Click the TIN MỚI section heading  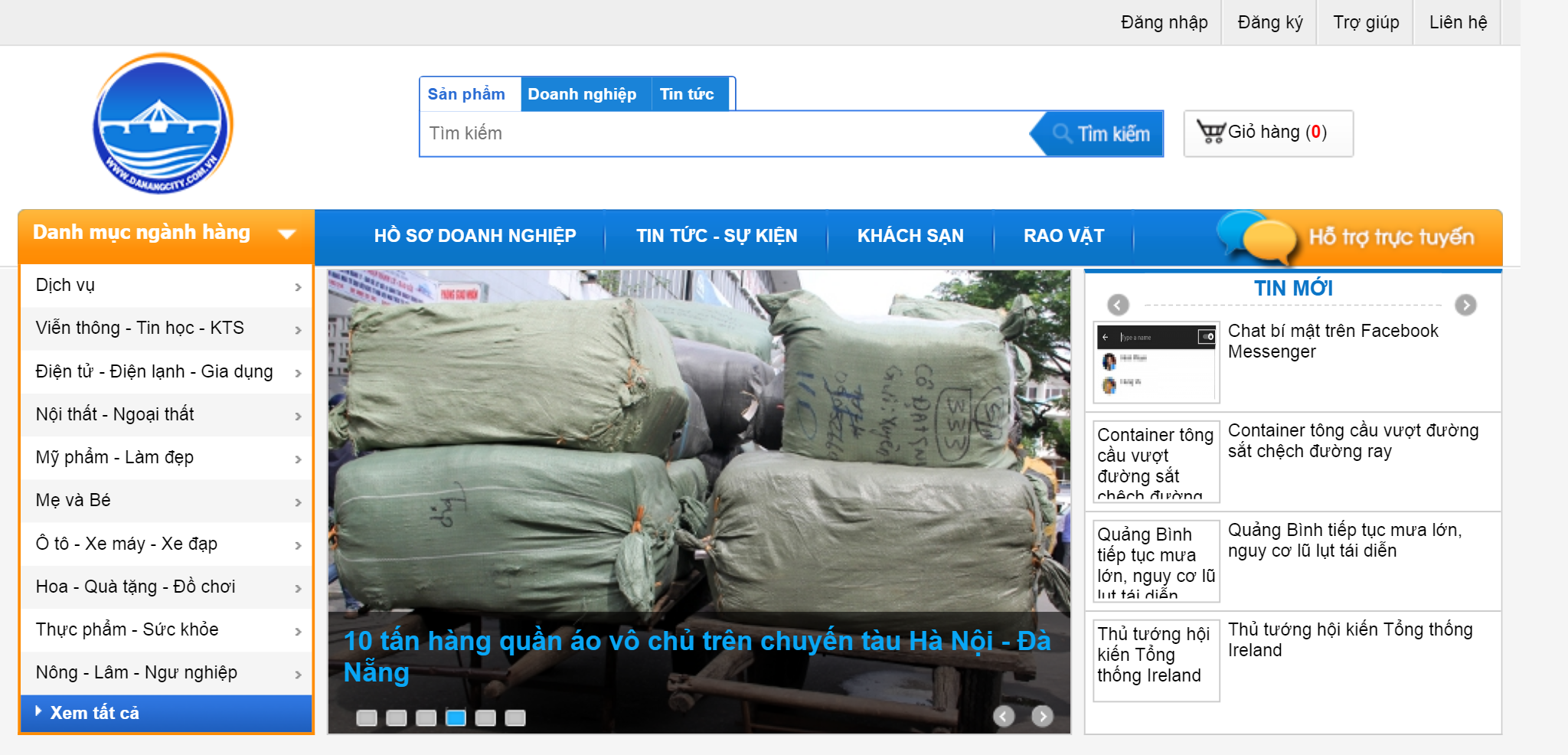(x=1293, y=289)
